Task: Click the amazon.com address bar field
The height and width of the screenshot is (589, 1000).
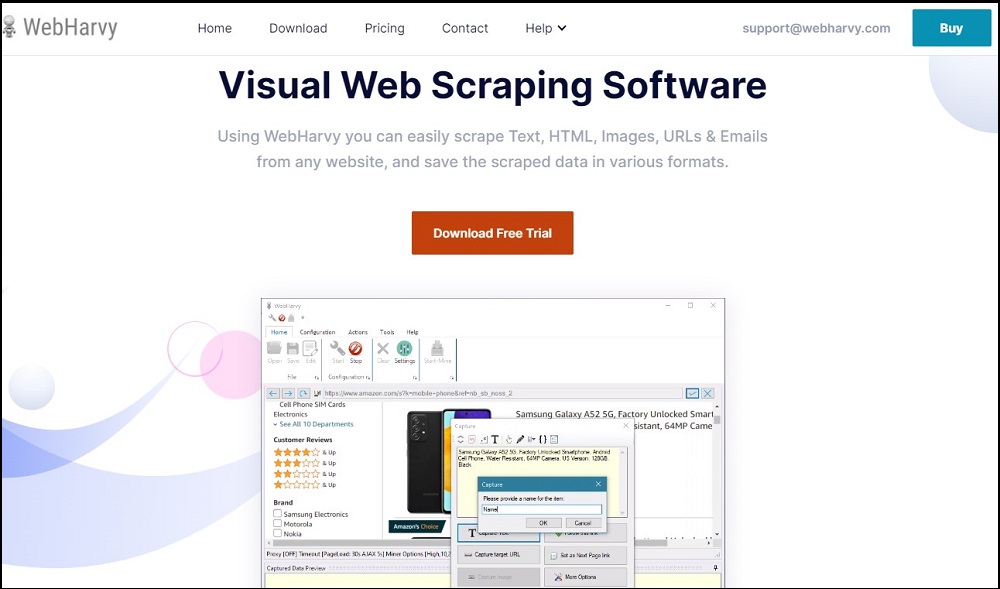Action: tap(503, 393)
